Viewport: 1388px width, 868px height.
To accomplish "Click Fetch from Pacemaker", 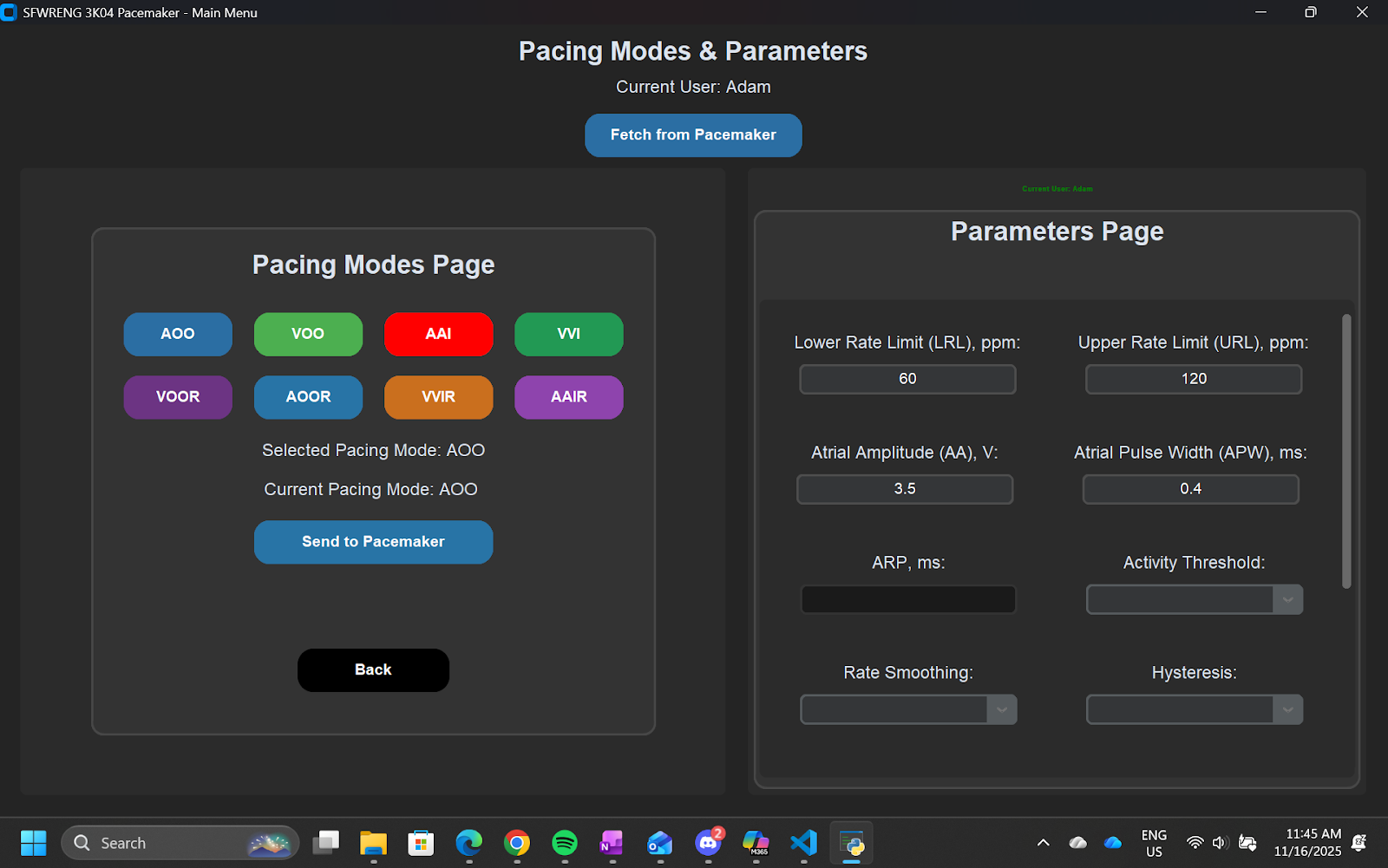I will tap(692, 135).
